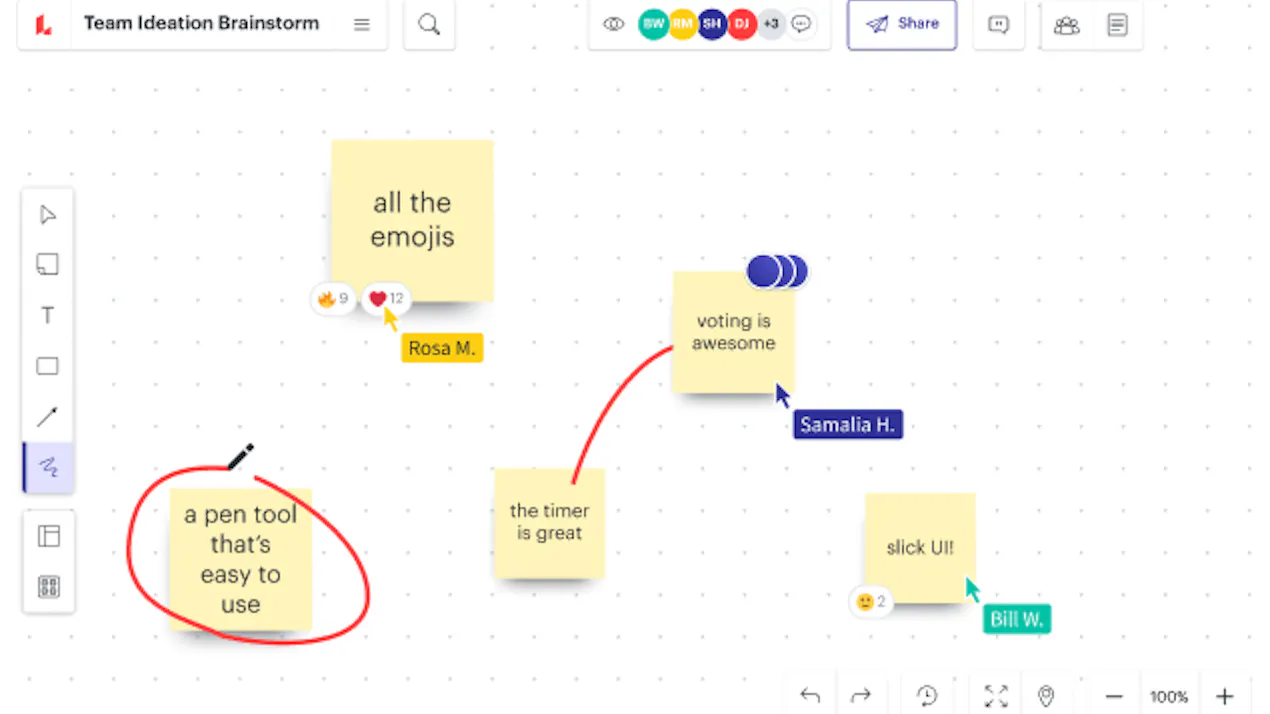Click the Lucidspark logo icon

pos(44,24)
